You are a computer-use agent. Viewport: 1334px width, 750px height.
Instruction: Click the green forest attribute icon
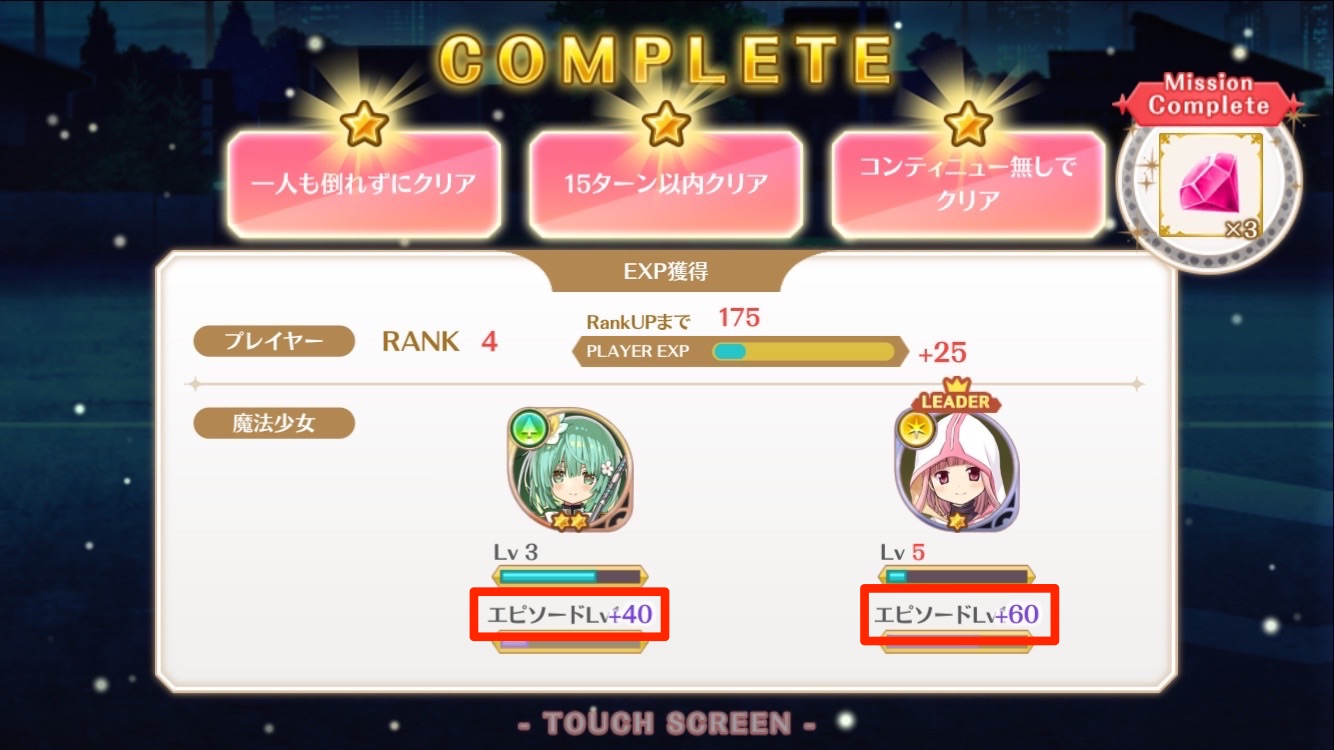tap(526, 429)
